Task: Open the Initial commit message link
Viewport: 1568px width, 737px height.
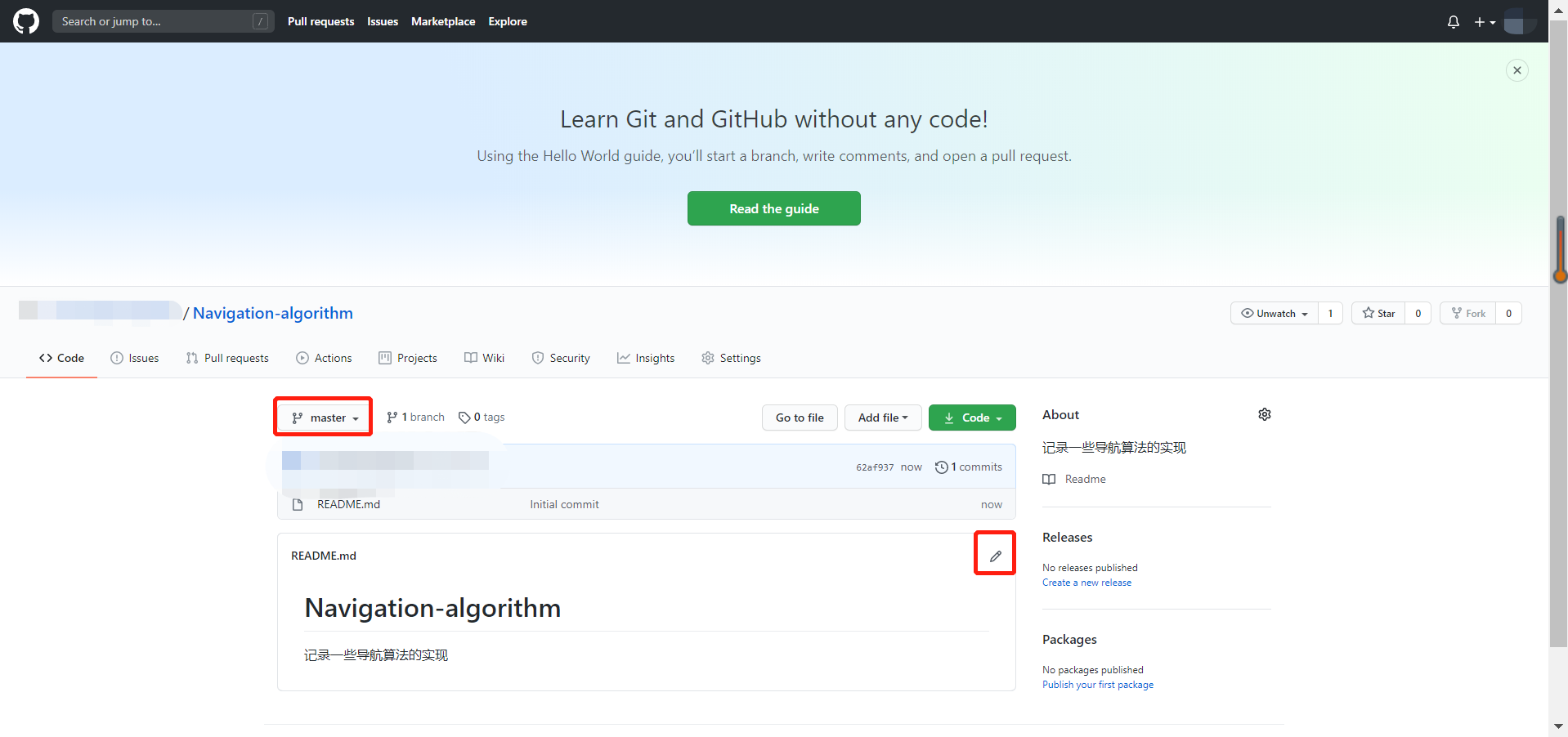Action: (564, 504)
